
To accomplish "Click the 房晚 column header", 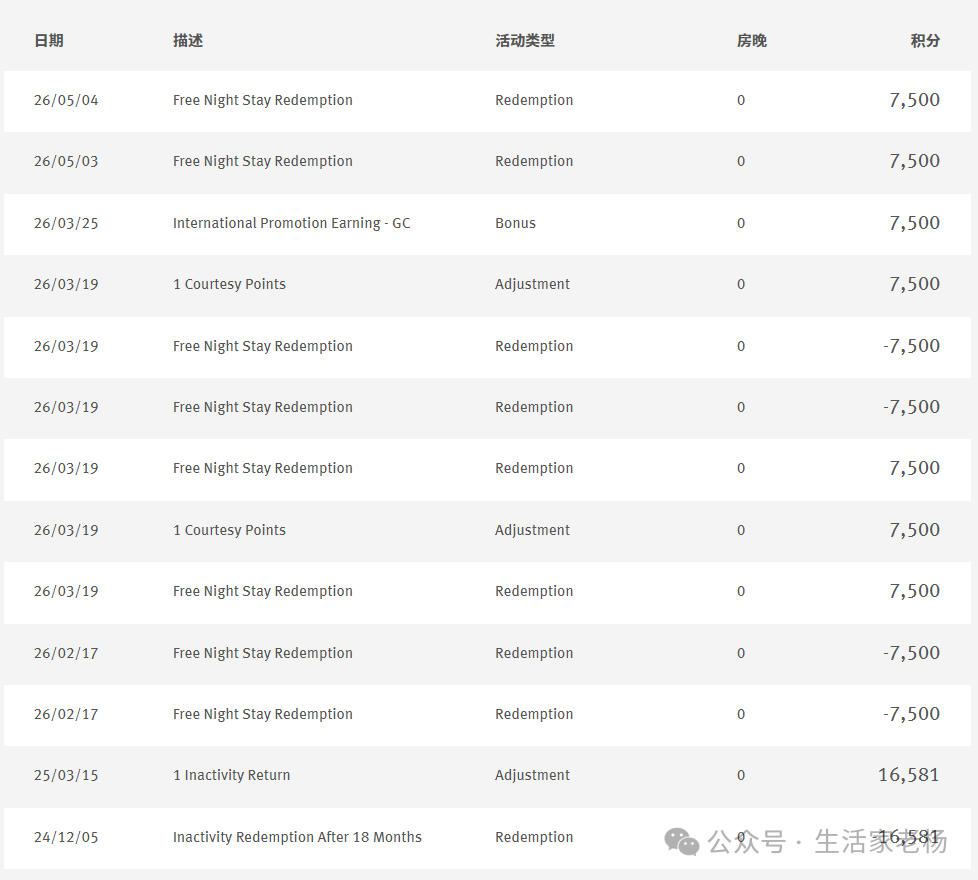I will [752, 41].
